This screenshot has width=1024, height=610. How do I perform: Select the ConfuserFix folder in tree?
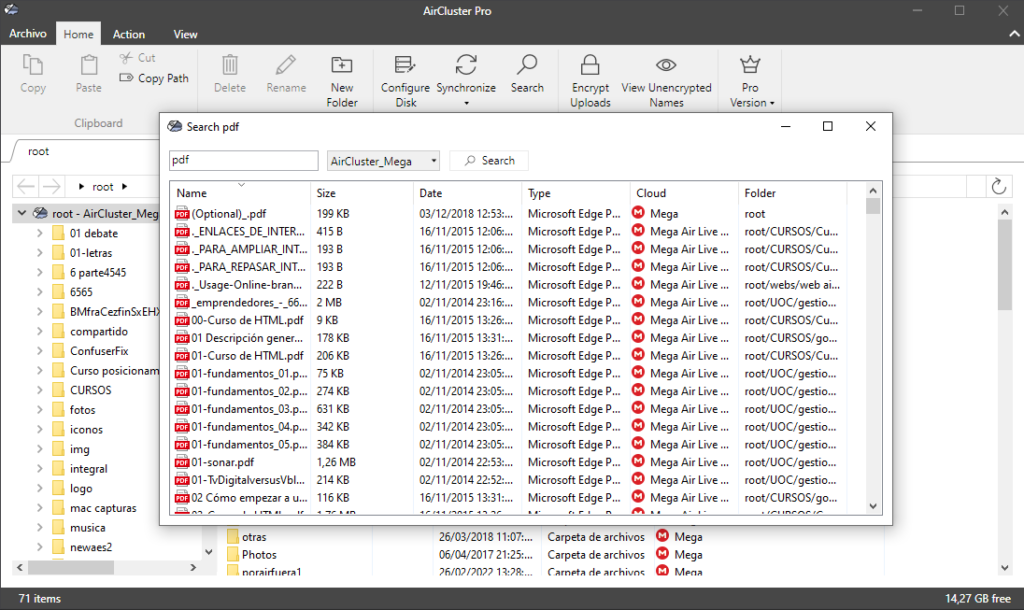99,351
